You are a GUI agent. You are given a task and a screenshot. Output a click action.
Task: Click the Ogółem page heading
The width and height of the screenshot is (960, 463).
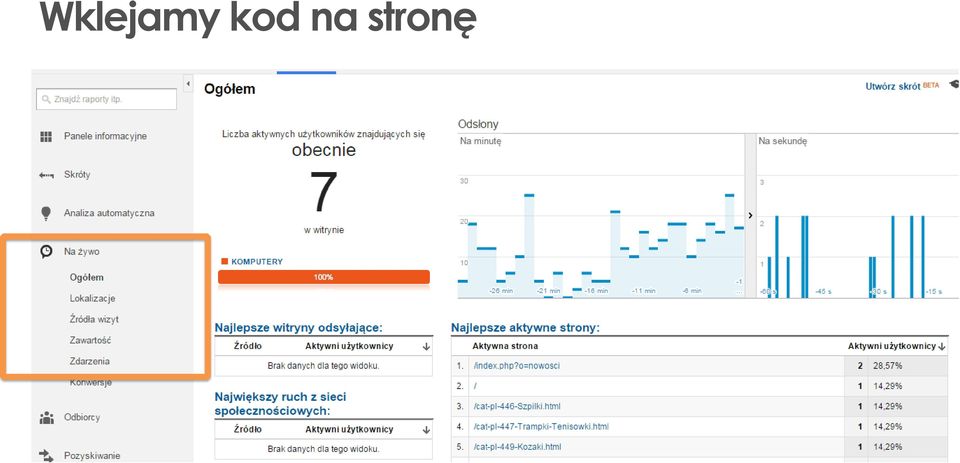tap(230, 89)
